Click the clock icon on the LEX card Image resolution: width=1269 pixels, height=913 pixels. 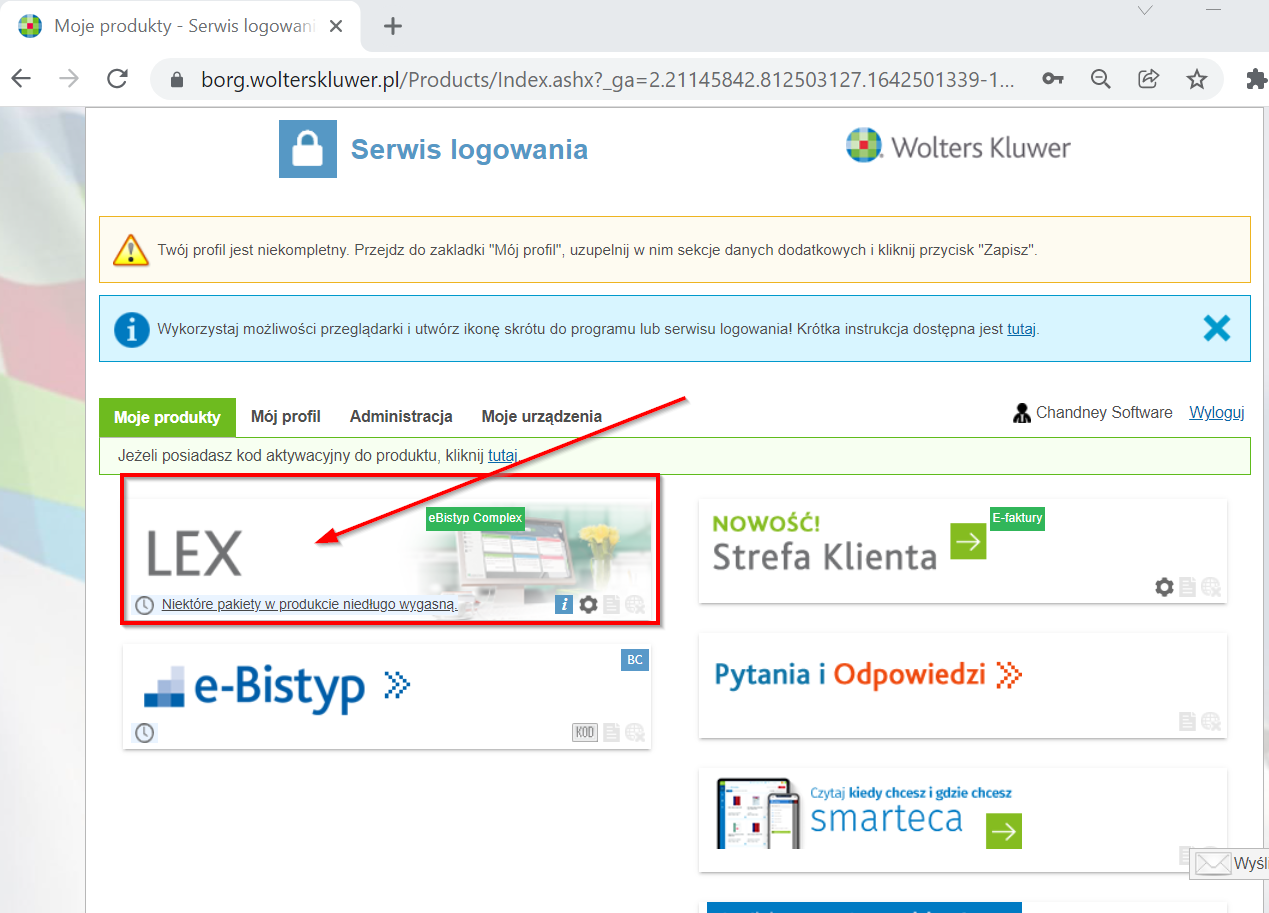145,605
